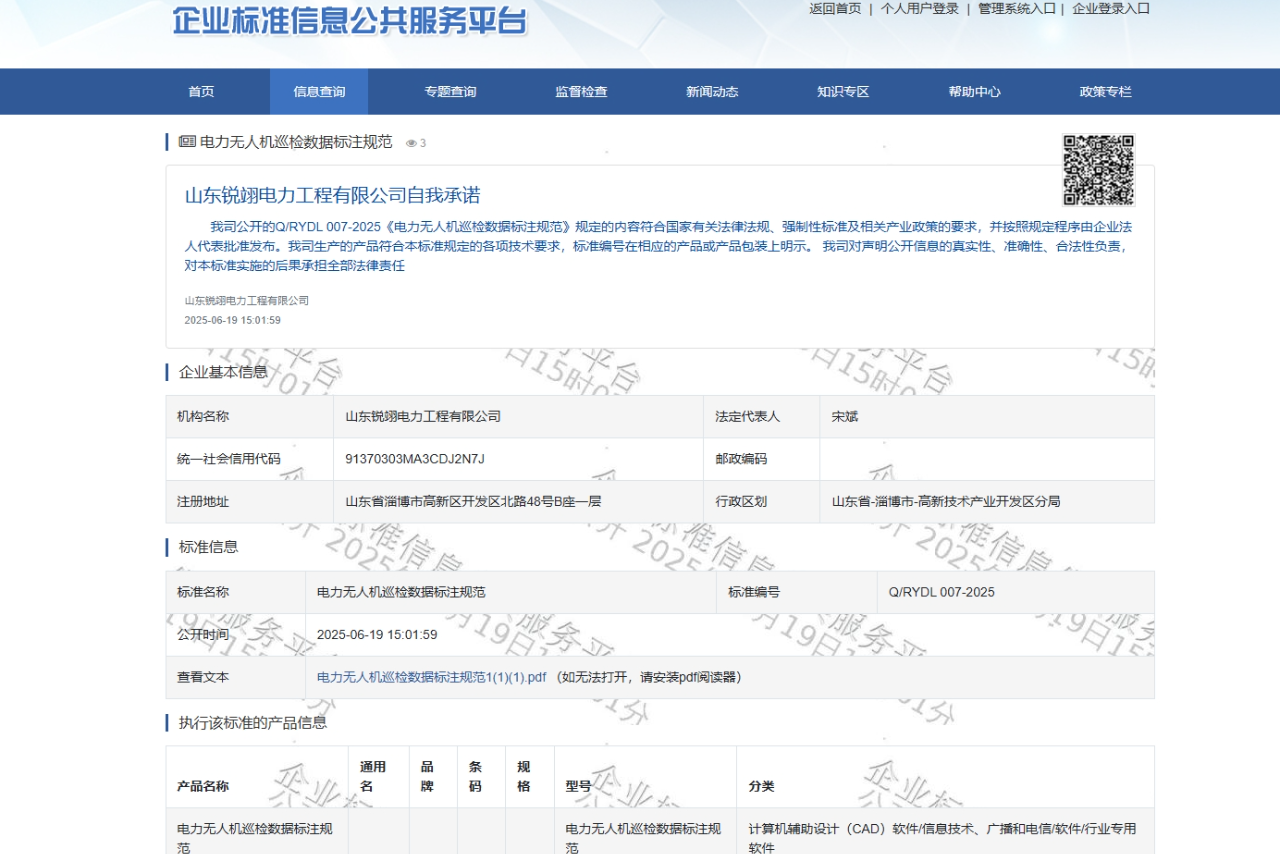This screenshot has width=1280, height=854.
Task: Select 帮助中心 in the navigation bar
Action: 975,92
